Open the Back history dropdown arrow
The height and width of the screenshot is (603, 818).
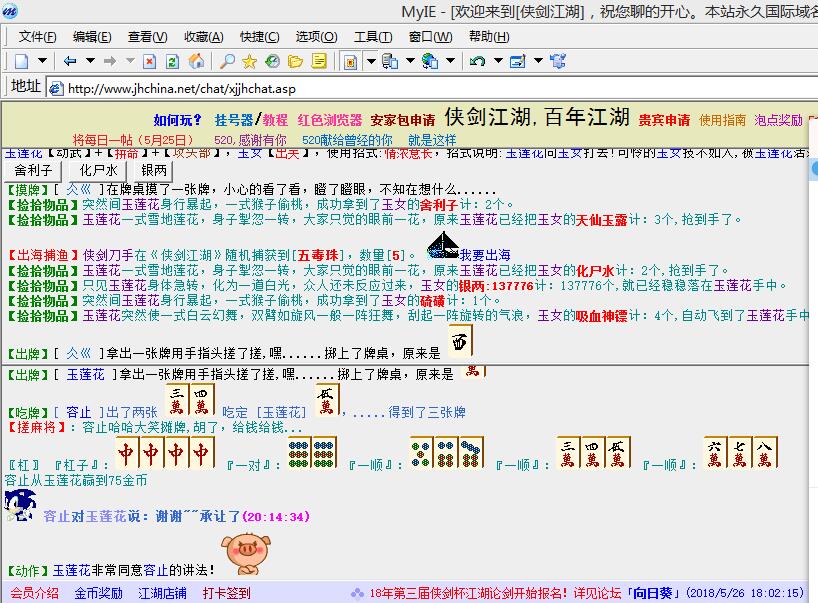pyautogui.click(x=90, y=61)
